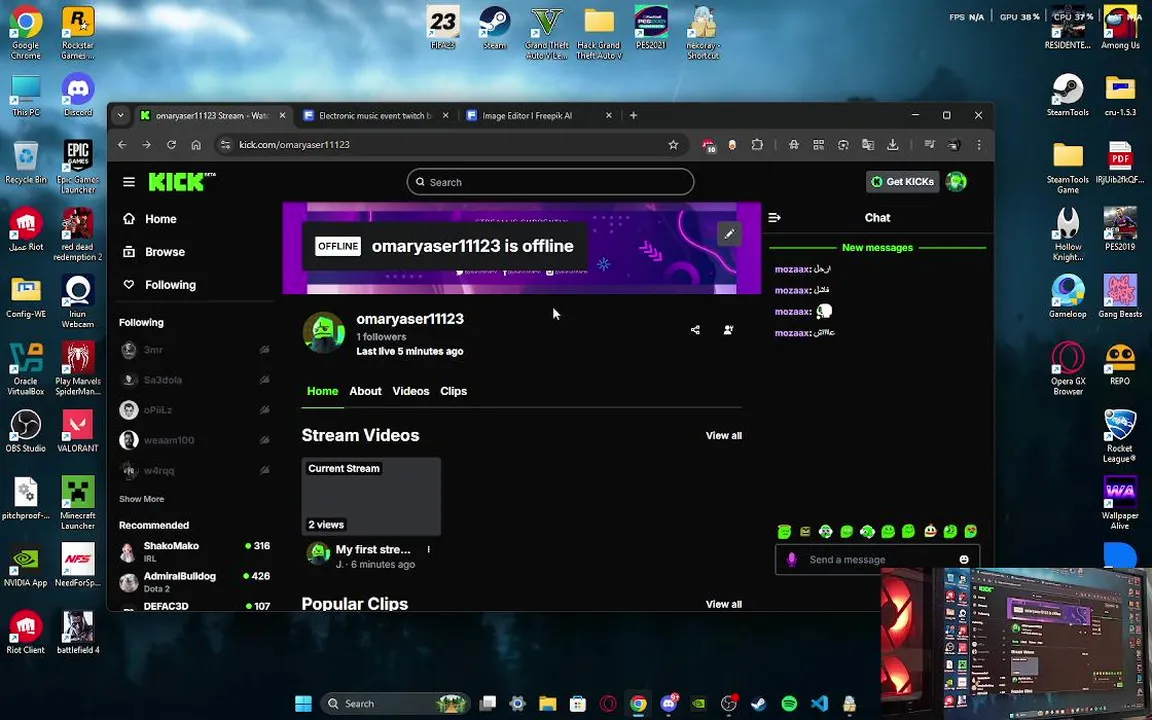Open the stream video three-dot options
Screen dimensions: 1152x720
(x=428, y=550)
